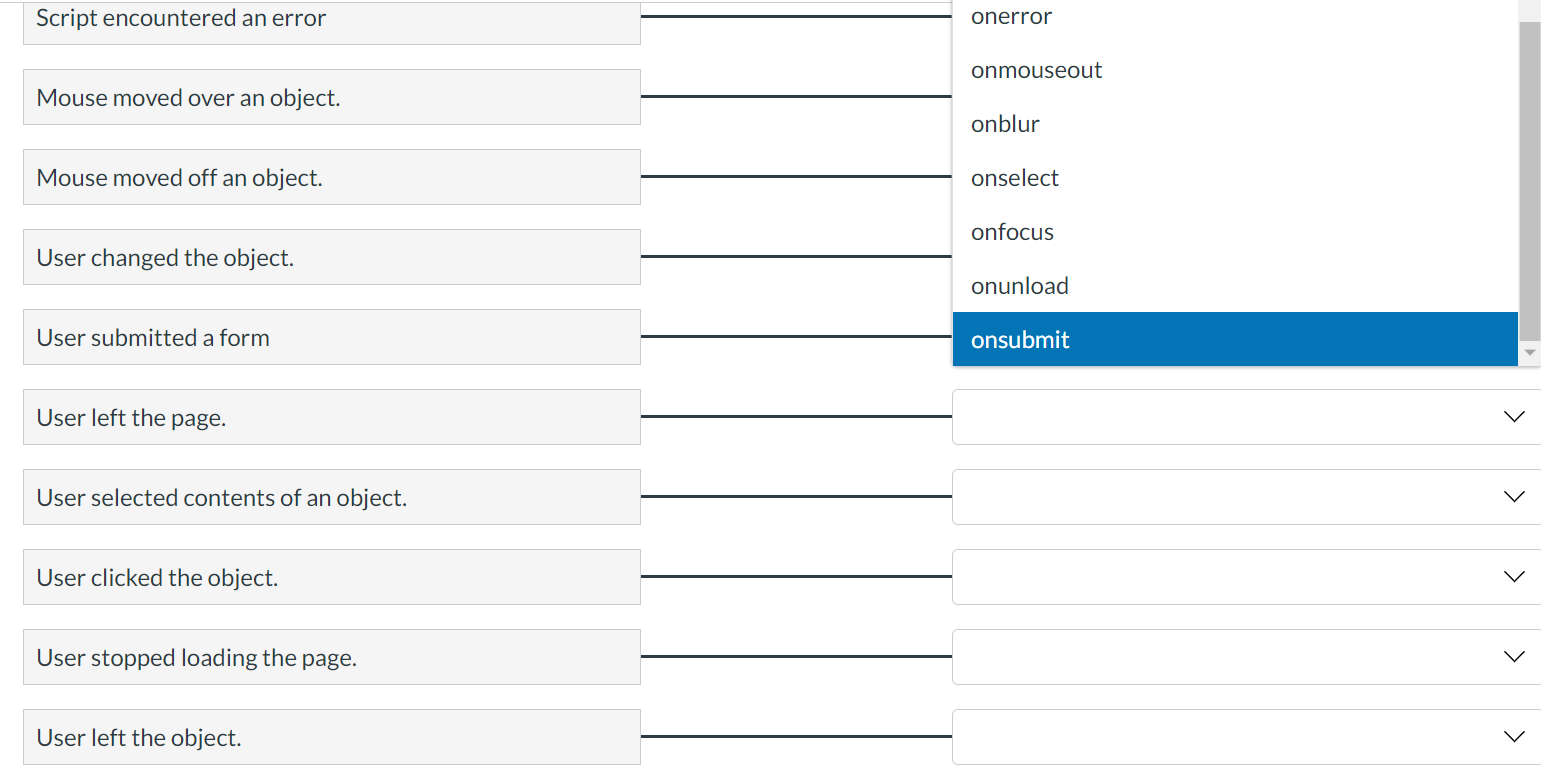
Task: Choose onmouseout in the dropdown list
Action: 1036,70
